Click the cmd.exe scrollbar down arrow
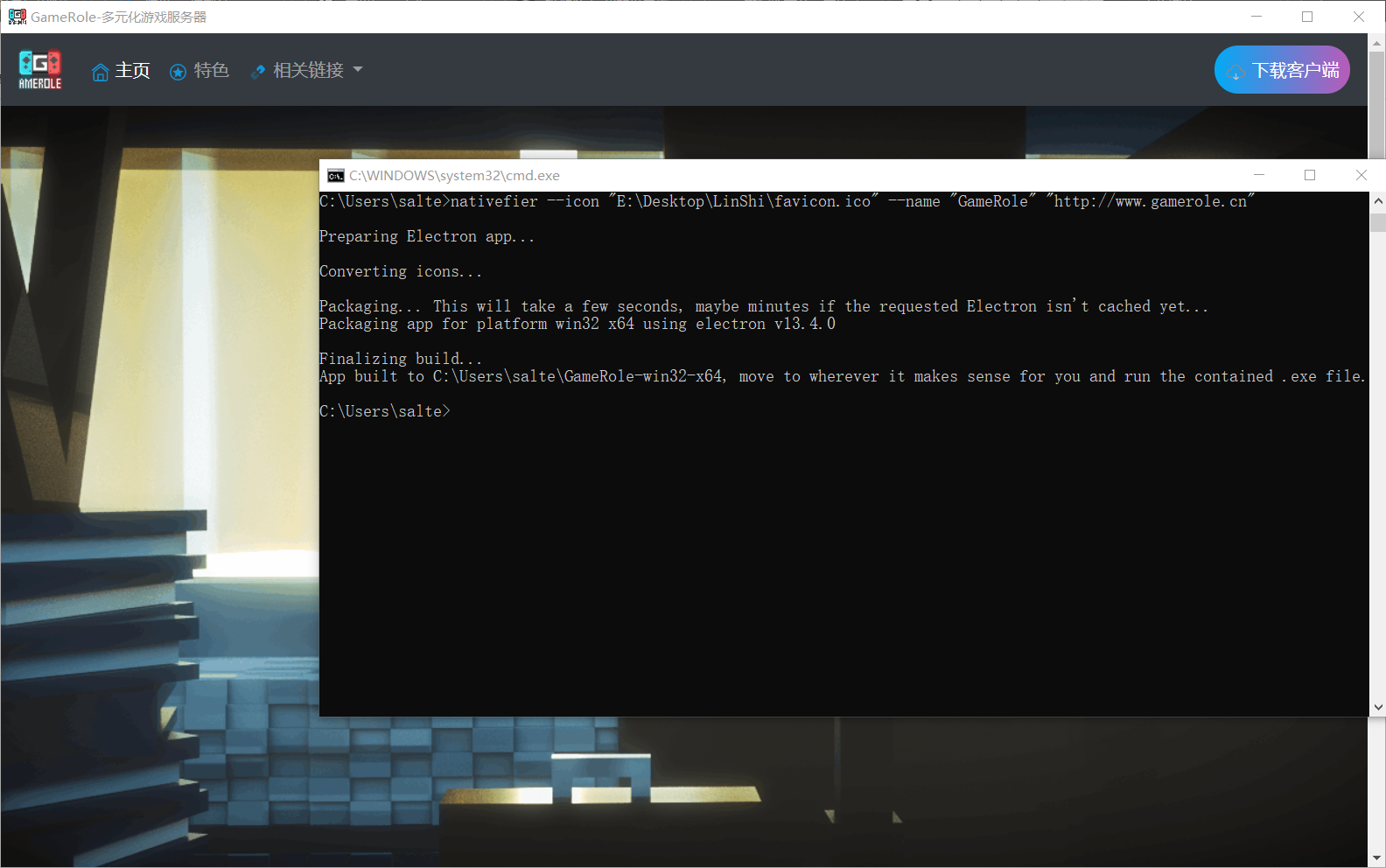The image size is (1386, 868). tap(1378, 707)
